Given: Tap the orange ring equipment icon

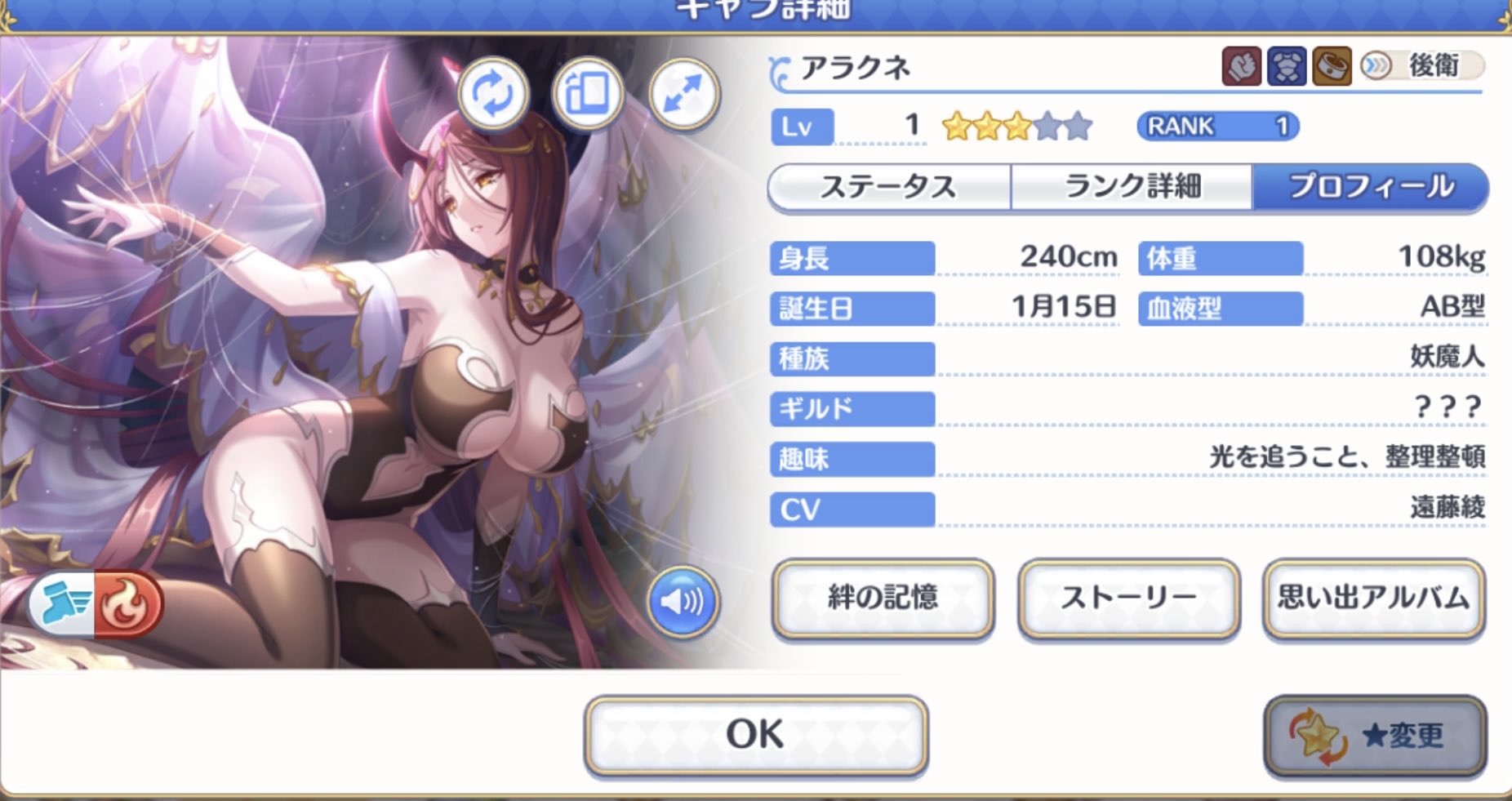Looking at the screenshot, I should tap(1332, 66).
